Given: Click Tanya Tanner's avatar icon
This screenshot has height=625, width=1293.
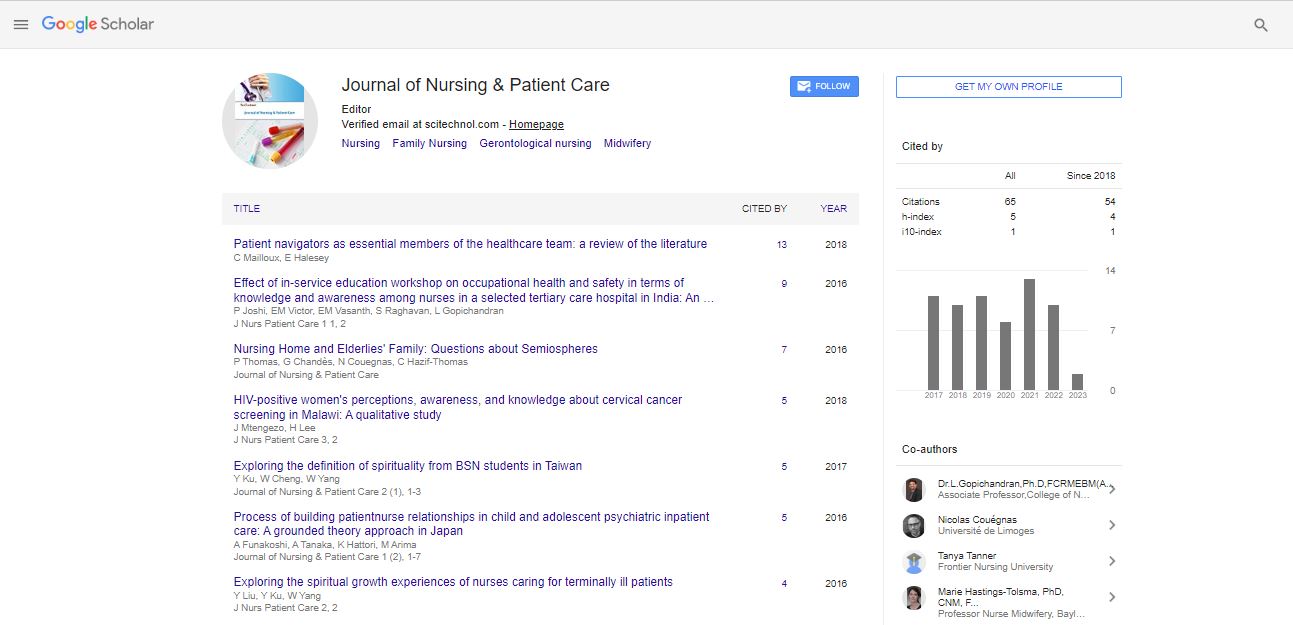Looking at the screenshot, I should click(x=914, y=562).
